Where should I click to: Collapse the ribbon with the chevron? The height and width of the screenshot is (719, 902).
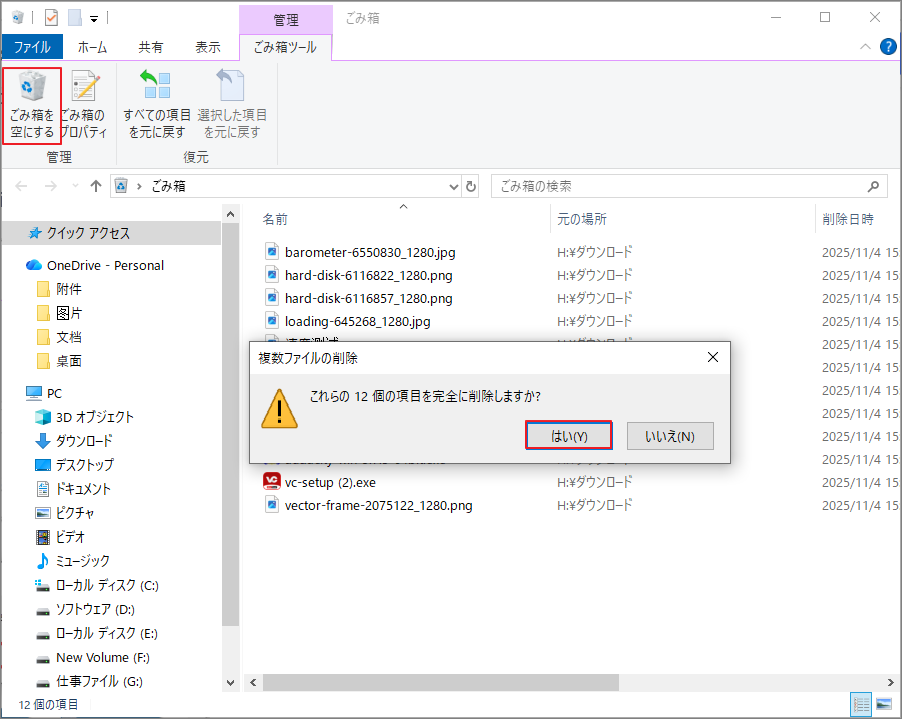point(865,47)
